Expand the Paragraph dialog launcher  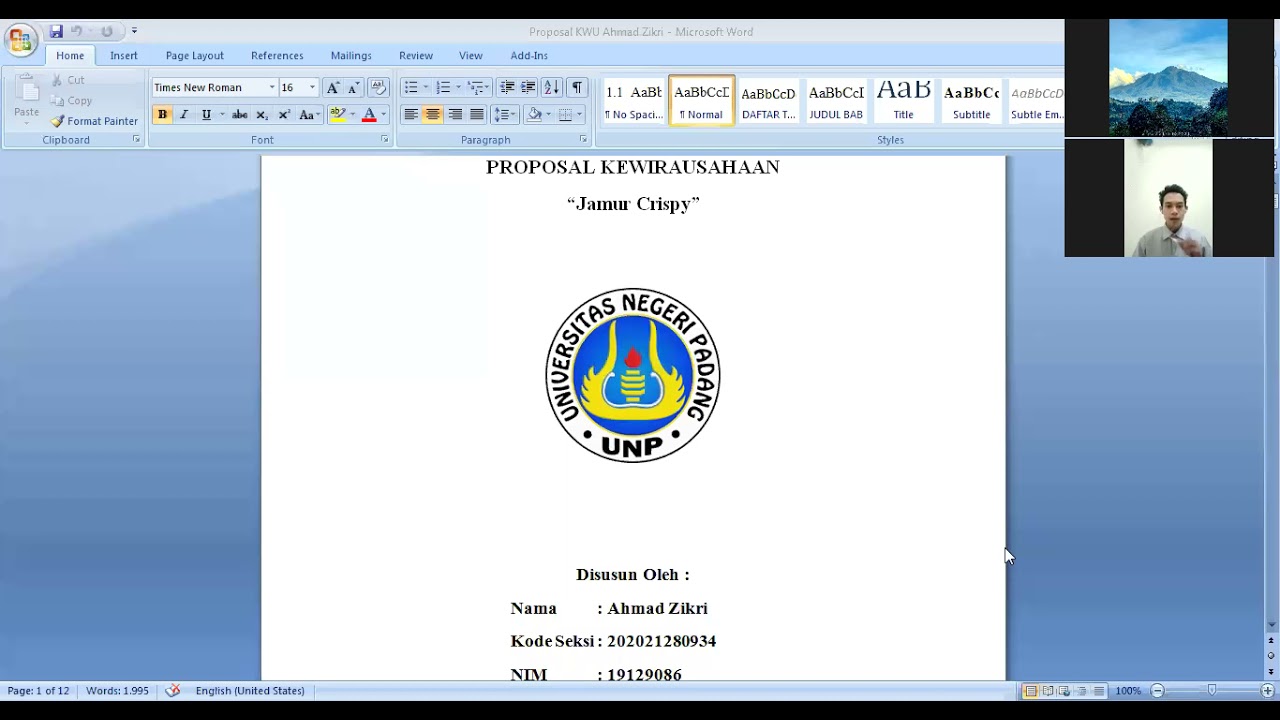(x=583, y=140)
